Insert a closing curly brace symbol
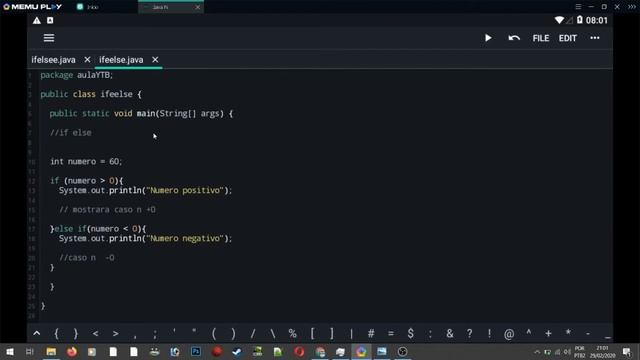This screenshot has width=640, height=360. [76, 333]
